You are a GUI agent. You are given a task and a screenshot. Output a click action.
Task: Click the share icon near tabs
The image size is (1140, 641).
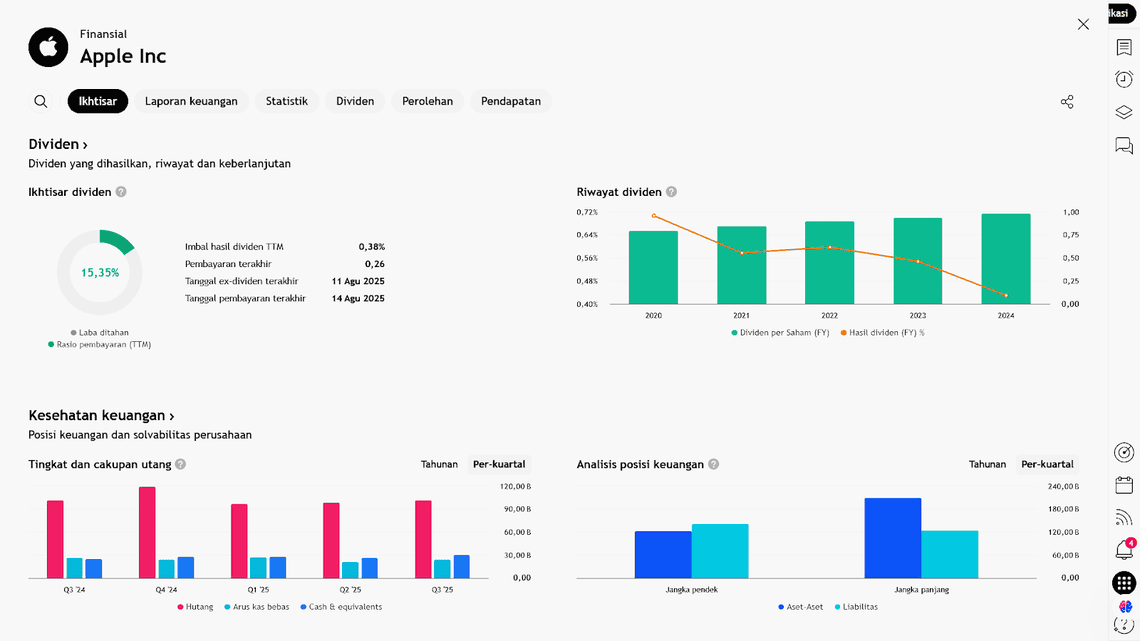pyautogui.click(x=1067, y=102)
